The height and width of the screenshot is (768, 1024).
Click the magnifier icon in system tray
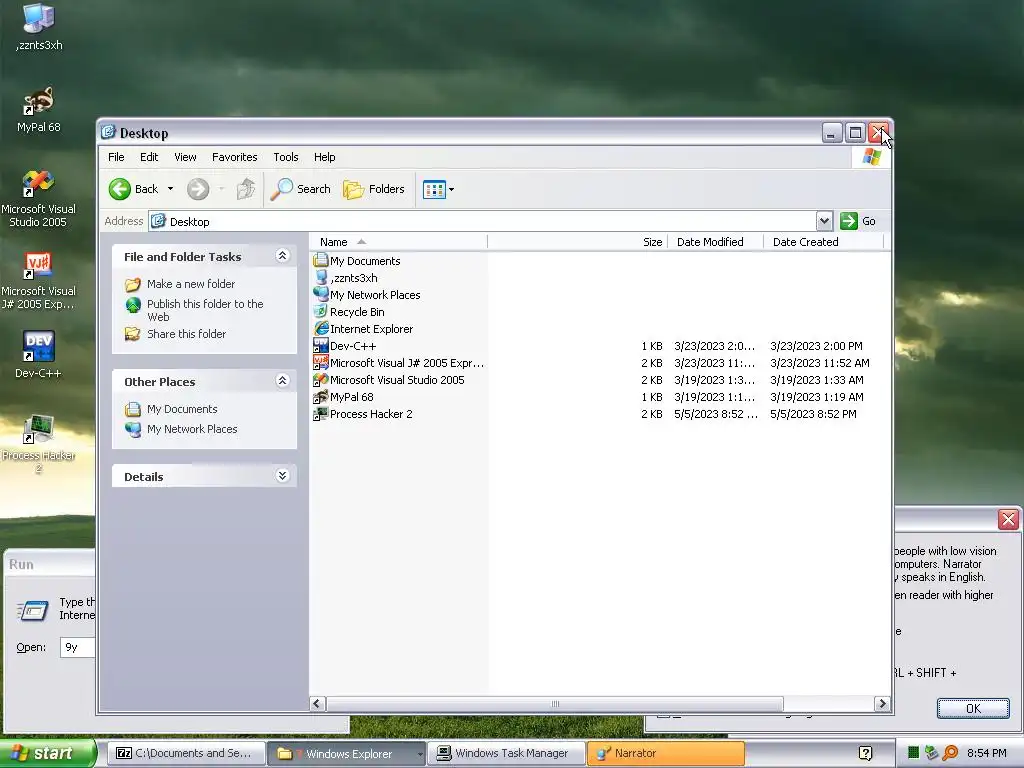pos(950,753)
